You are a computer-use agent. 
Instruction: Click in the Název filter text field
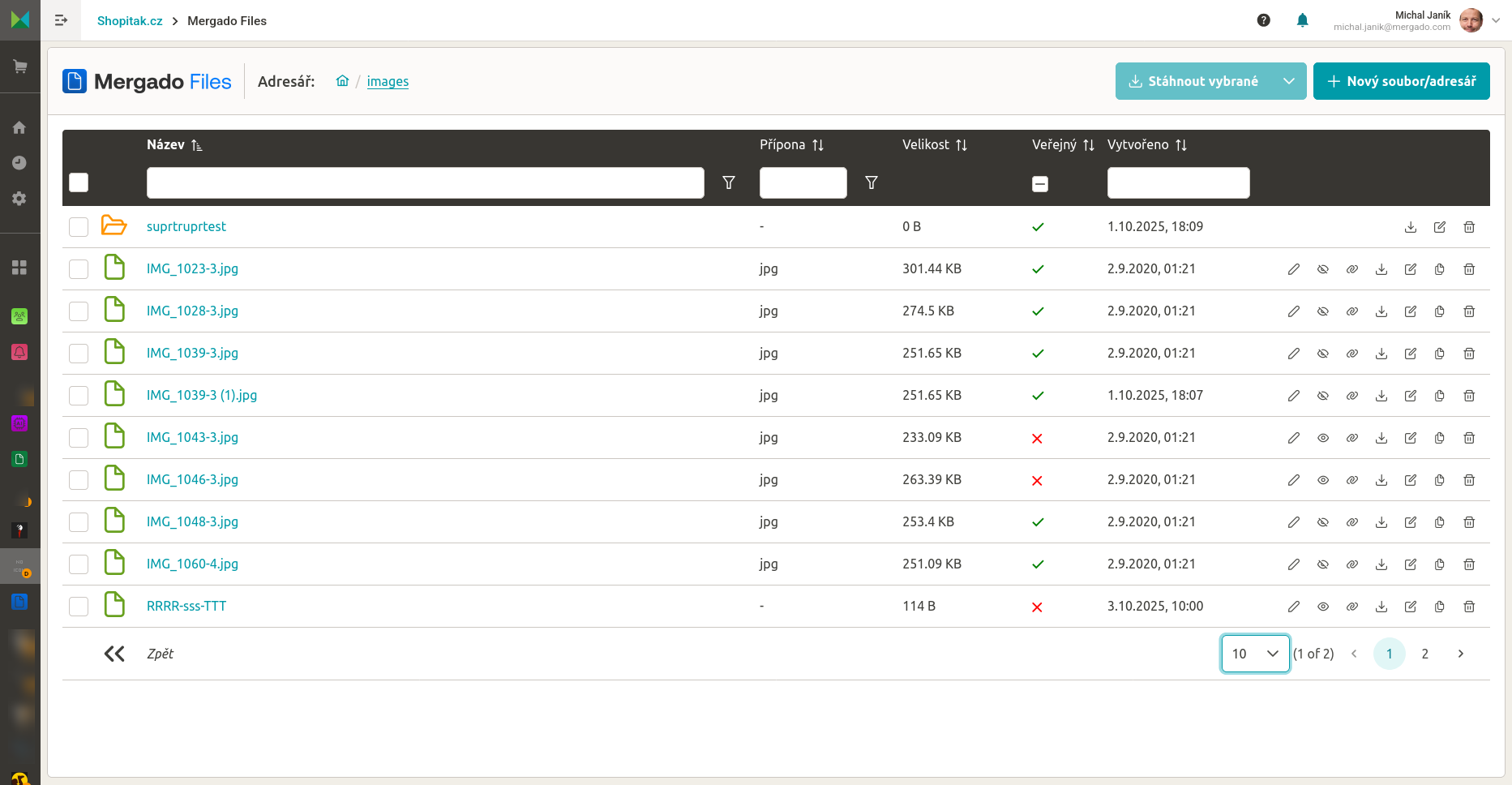tap(425, 182)
